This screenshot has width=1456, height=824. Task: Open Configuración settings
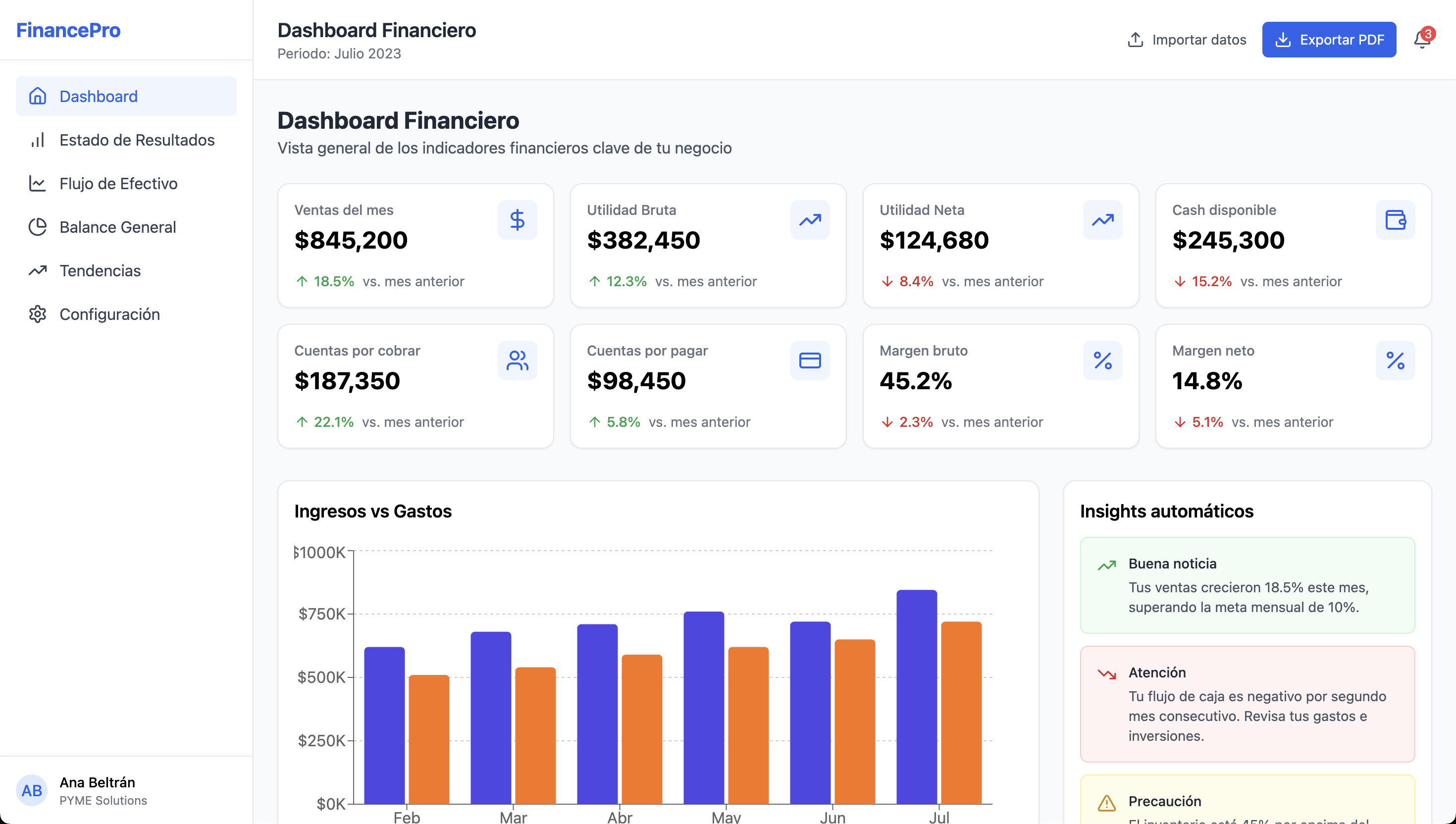(109, 314)
